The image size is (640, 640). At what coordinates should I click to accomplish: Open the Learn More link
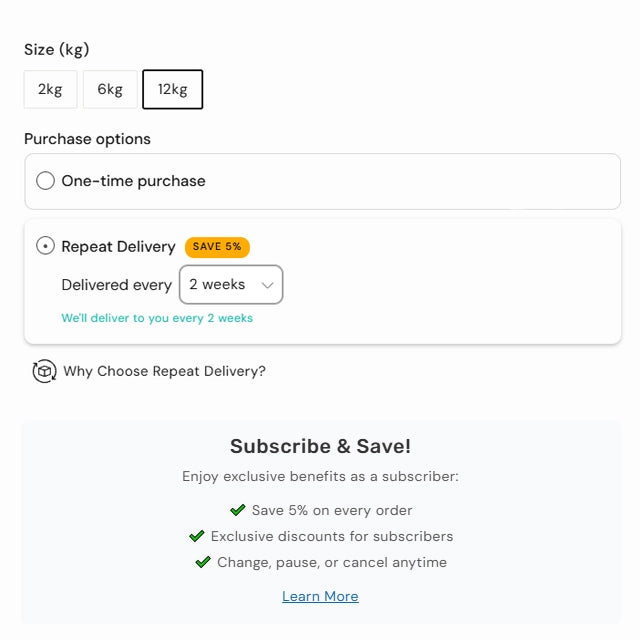coord(320,596)
